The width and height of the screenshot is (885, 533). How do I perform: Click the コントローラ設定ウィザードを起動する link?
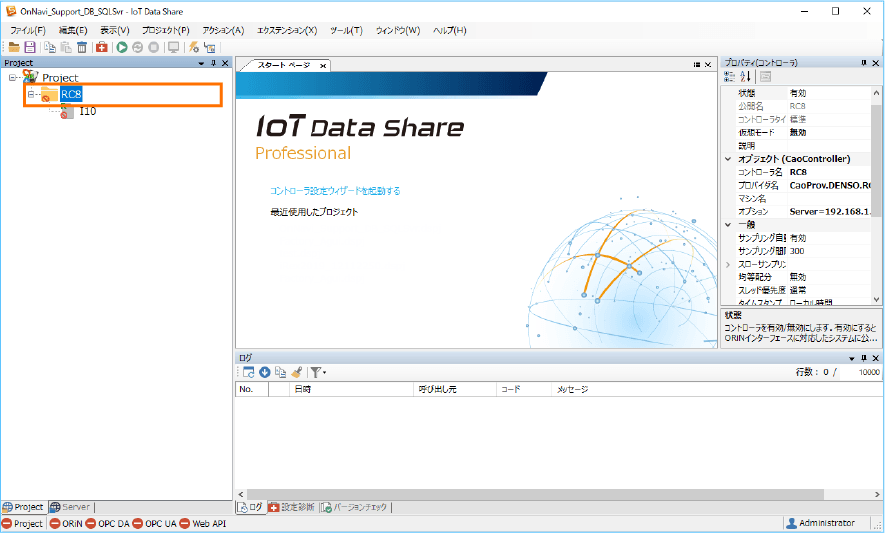(x=335, y=190)
